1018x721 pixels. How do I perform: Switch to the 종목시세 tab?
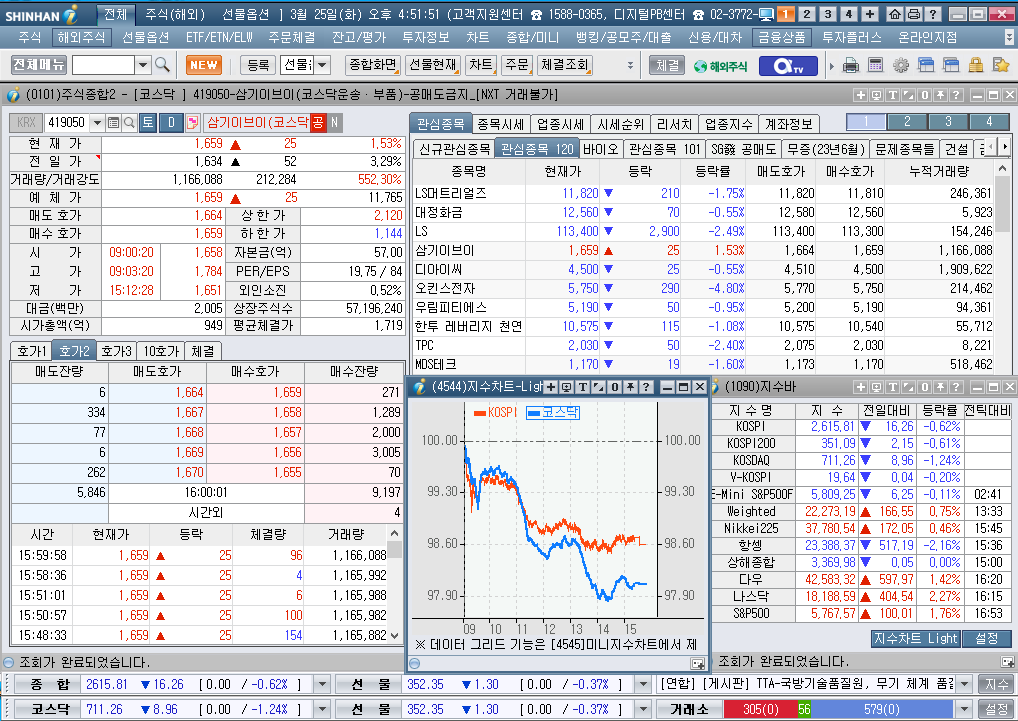501,124
